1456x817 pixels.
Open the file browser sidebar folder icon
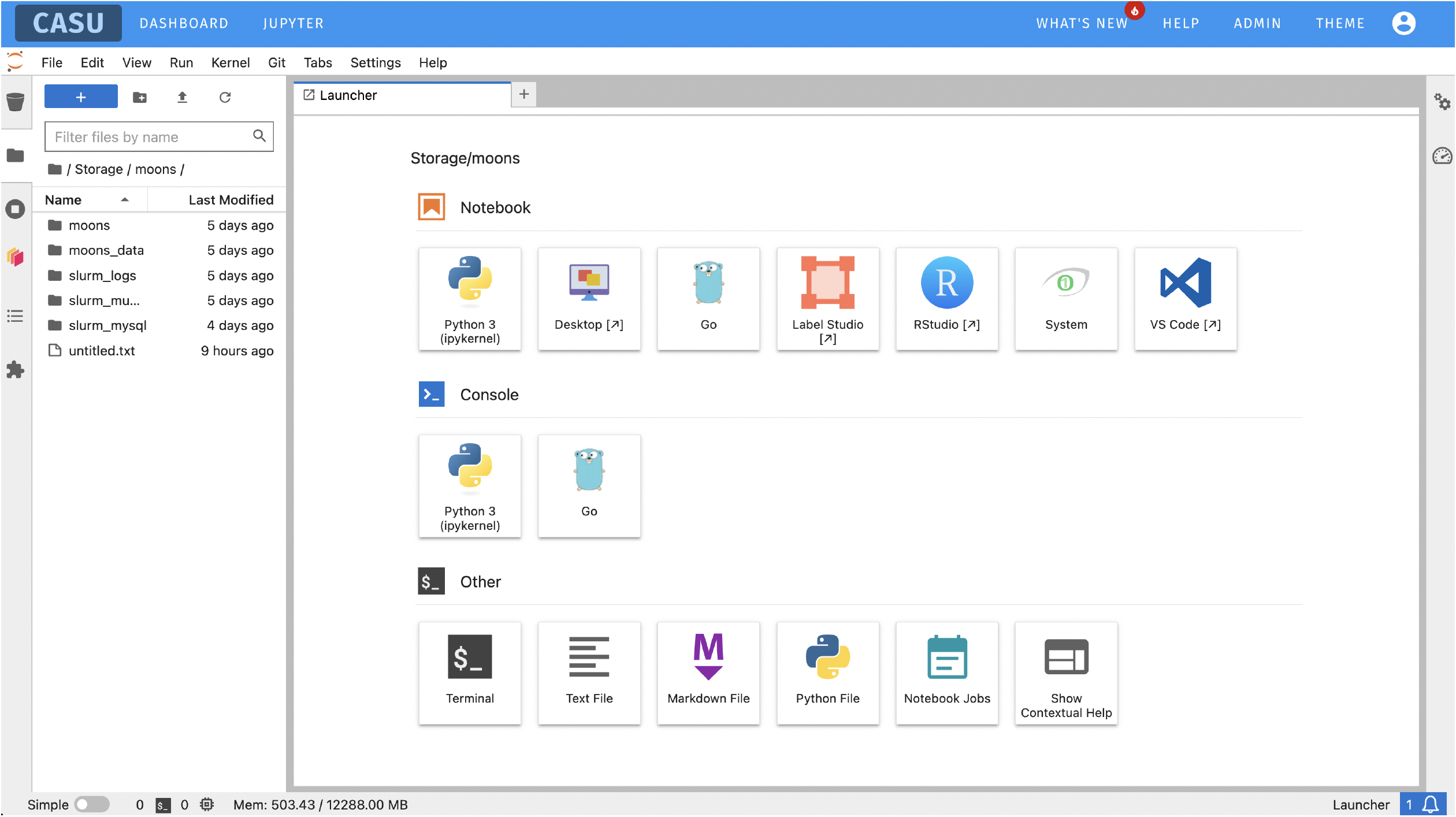[x=16, y=155]
